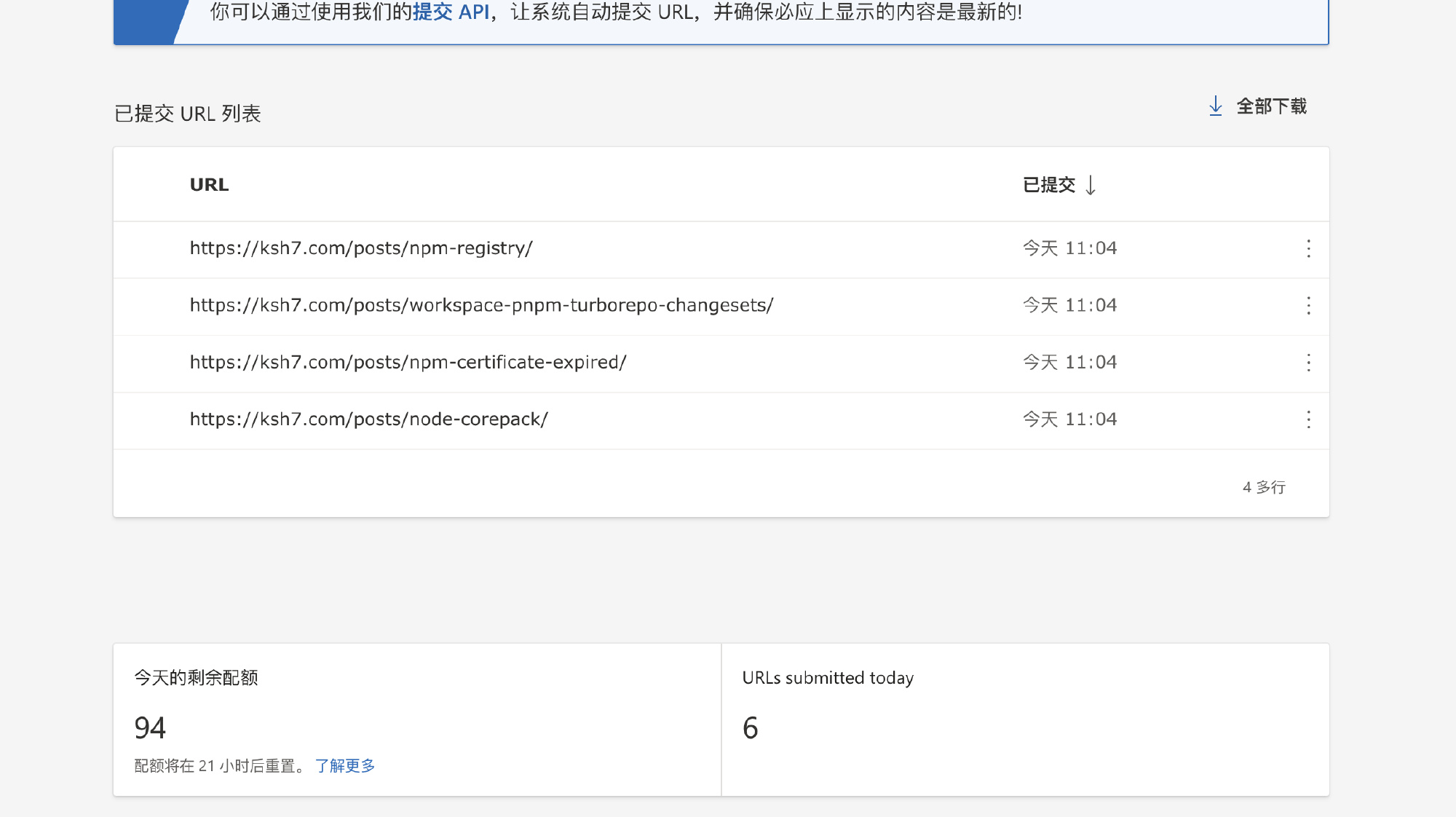Select the npm-certificate-expired URL

(408, 362)
